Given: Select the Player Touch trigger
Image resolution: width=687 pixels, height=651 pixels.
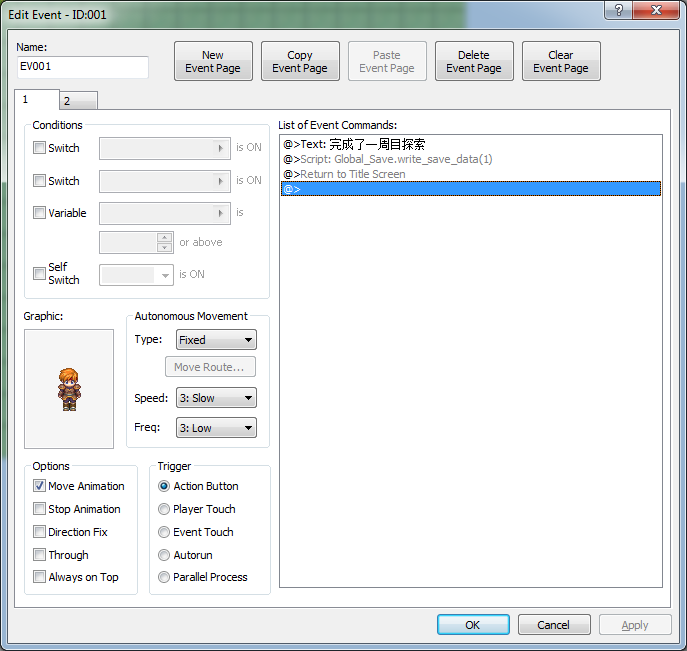Looking at the screenshot, I should click(164, 509).
